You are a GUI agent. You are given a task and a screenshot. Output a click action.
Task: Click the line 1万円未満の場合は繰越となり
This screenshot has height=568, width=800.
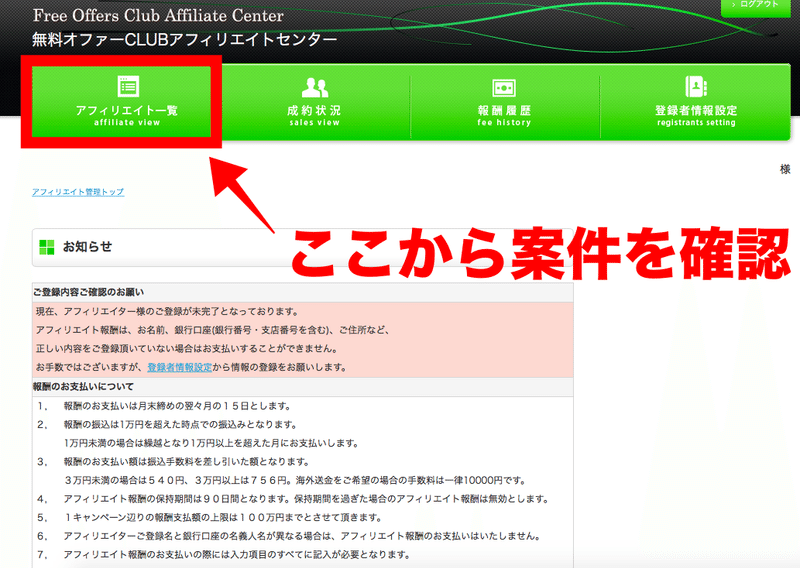211,443
